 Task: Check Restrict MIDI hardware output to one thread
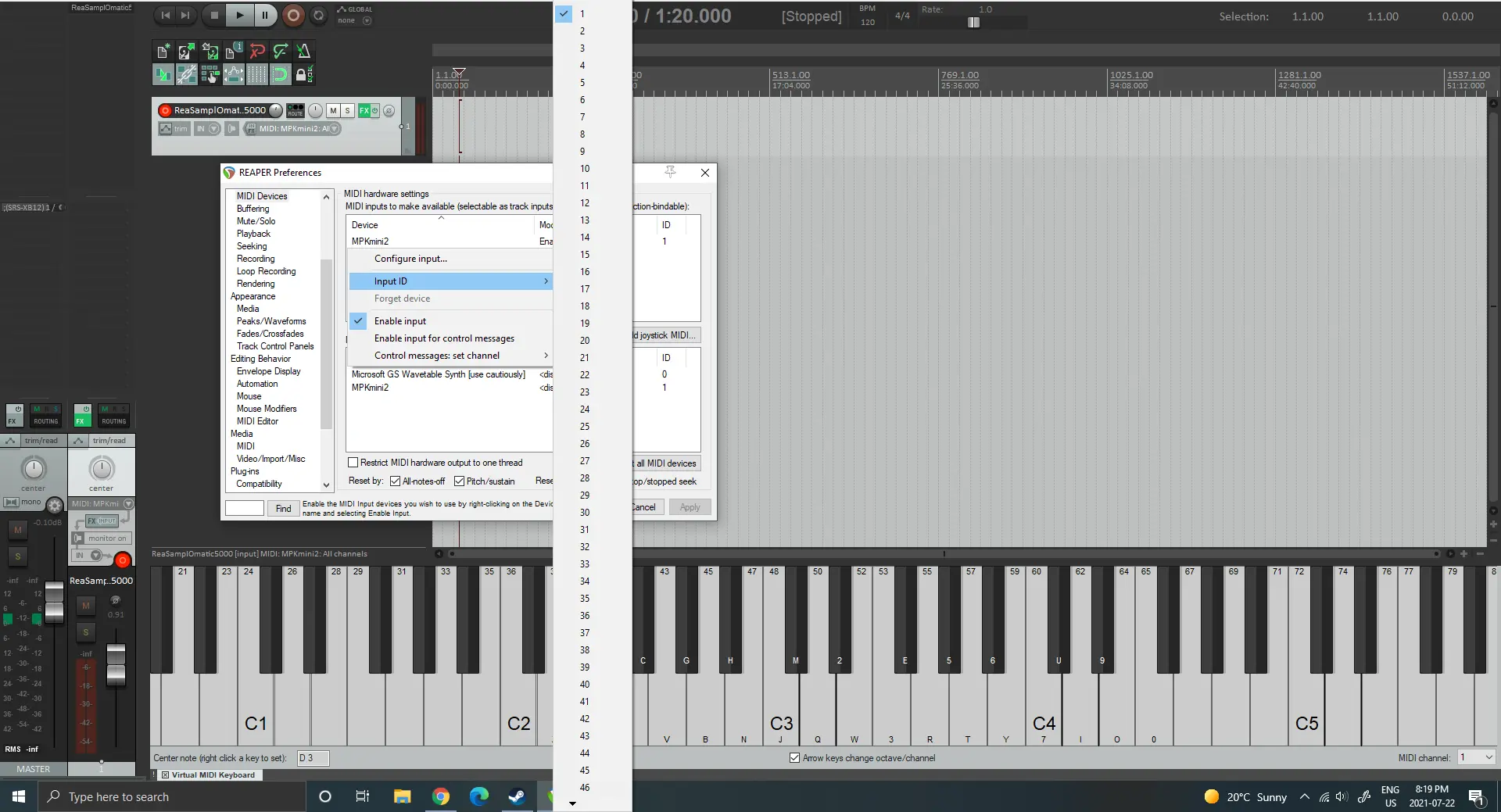pyautogui.click(x=353, y=463)
